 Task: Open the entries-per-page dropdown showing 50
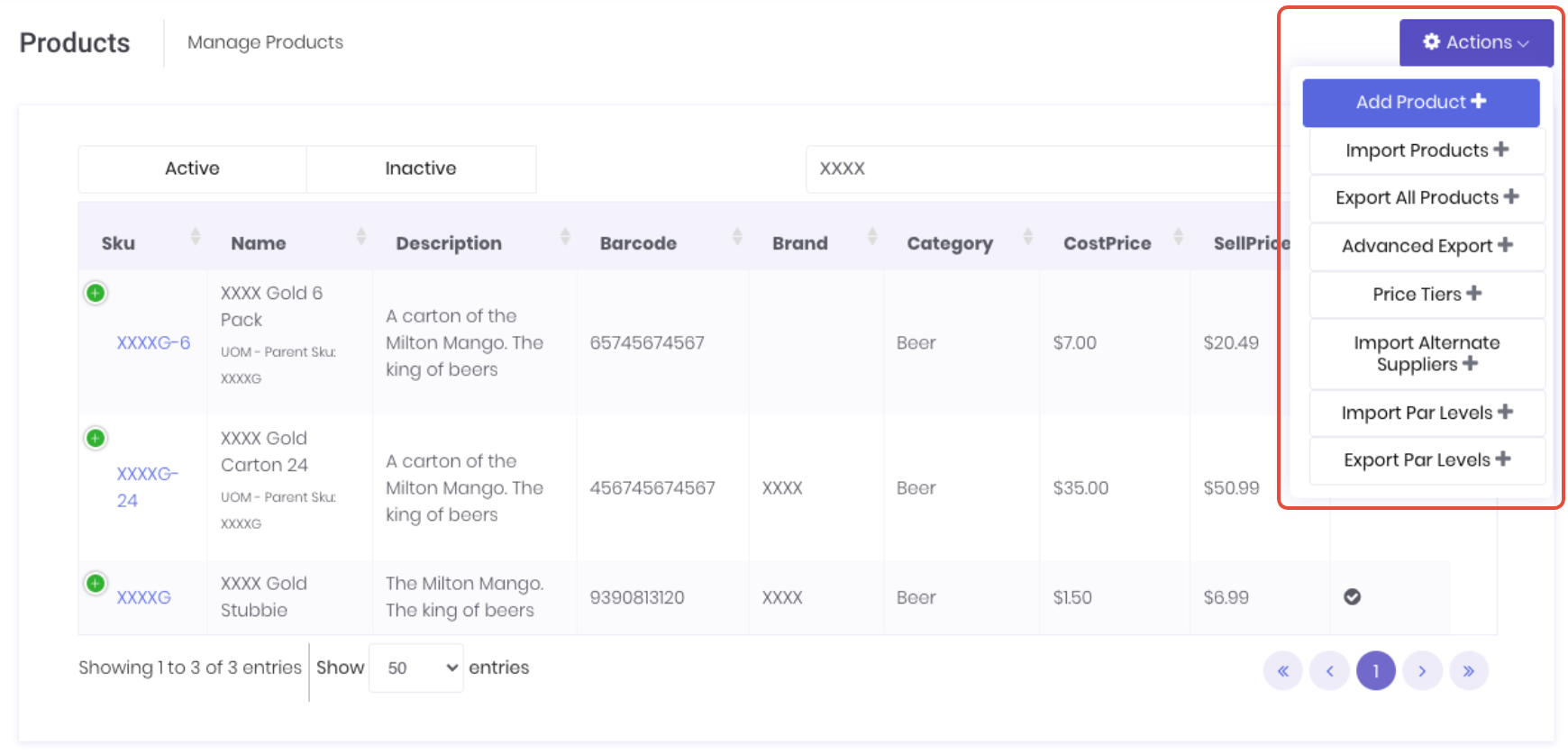tap(416, 668)
